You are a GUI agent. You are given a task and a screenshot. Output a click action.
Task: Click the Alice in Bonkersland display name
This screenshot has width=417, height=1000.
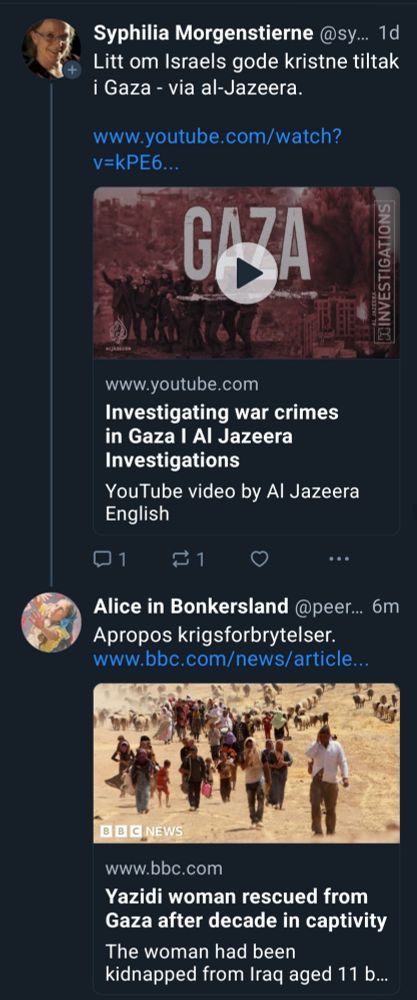point(191,607)
